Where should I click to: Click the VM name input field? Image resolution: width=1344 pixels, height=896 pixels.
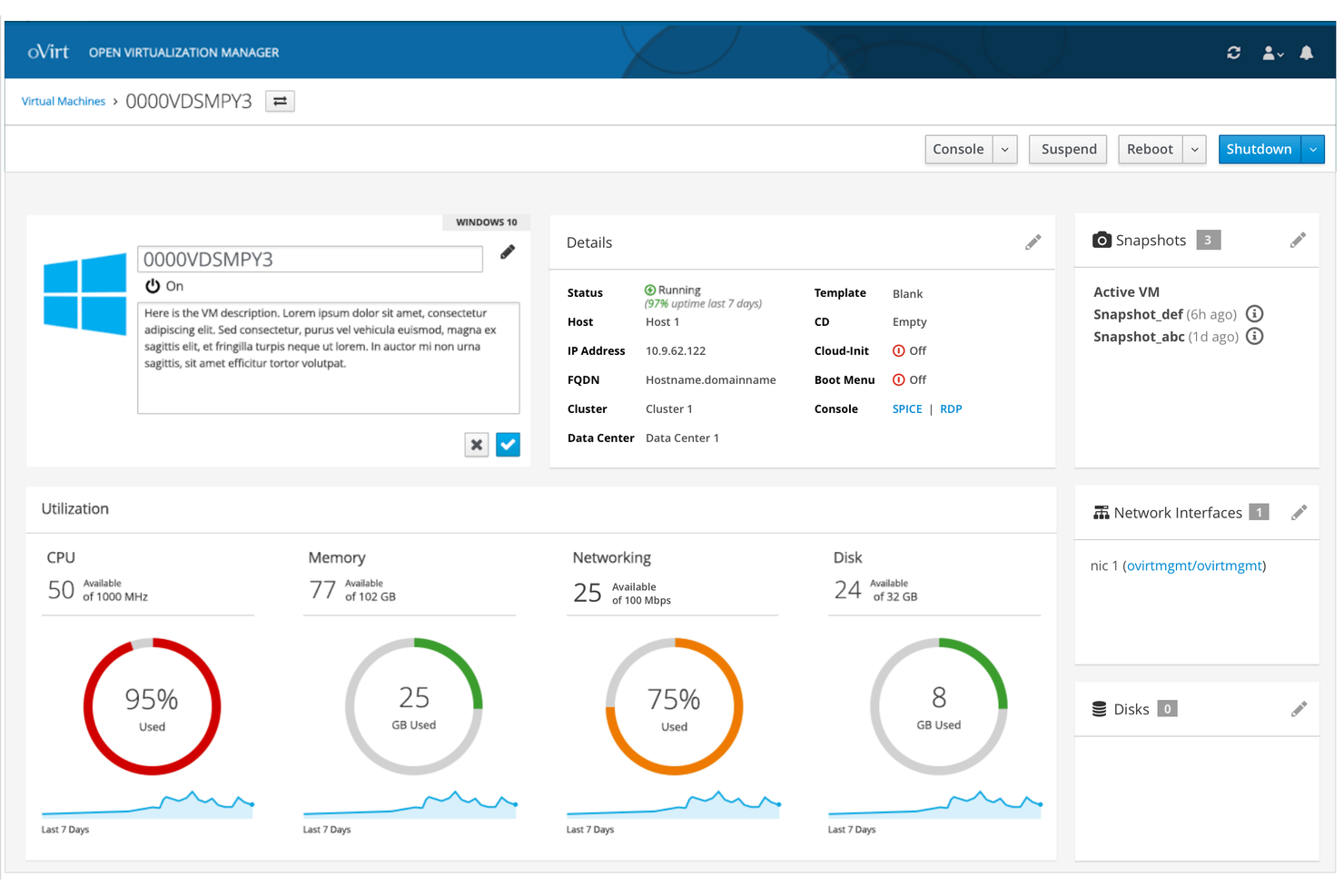click(x=310, y=260)
